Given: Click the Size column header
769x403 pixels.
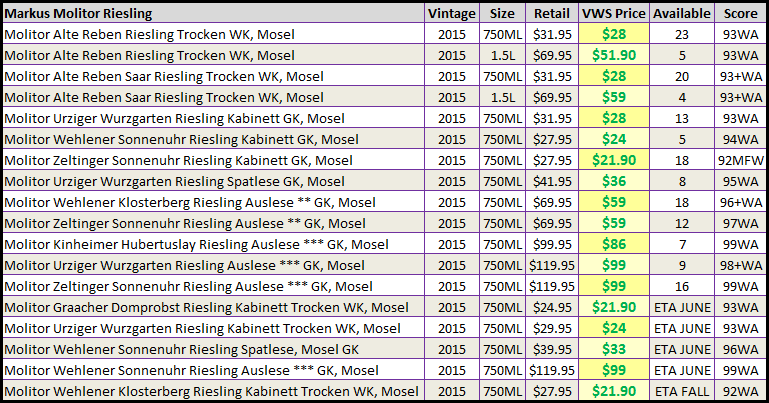Looking at the screenshot, I should pyautogui.click(x=502, y=13).
